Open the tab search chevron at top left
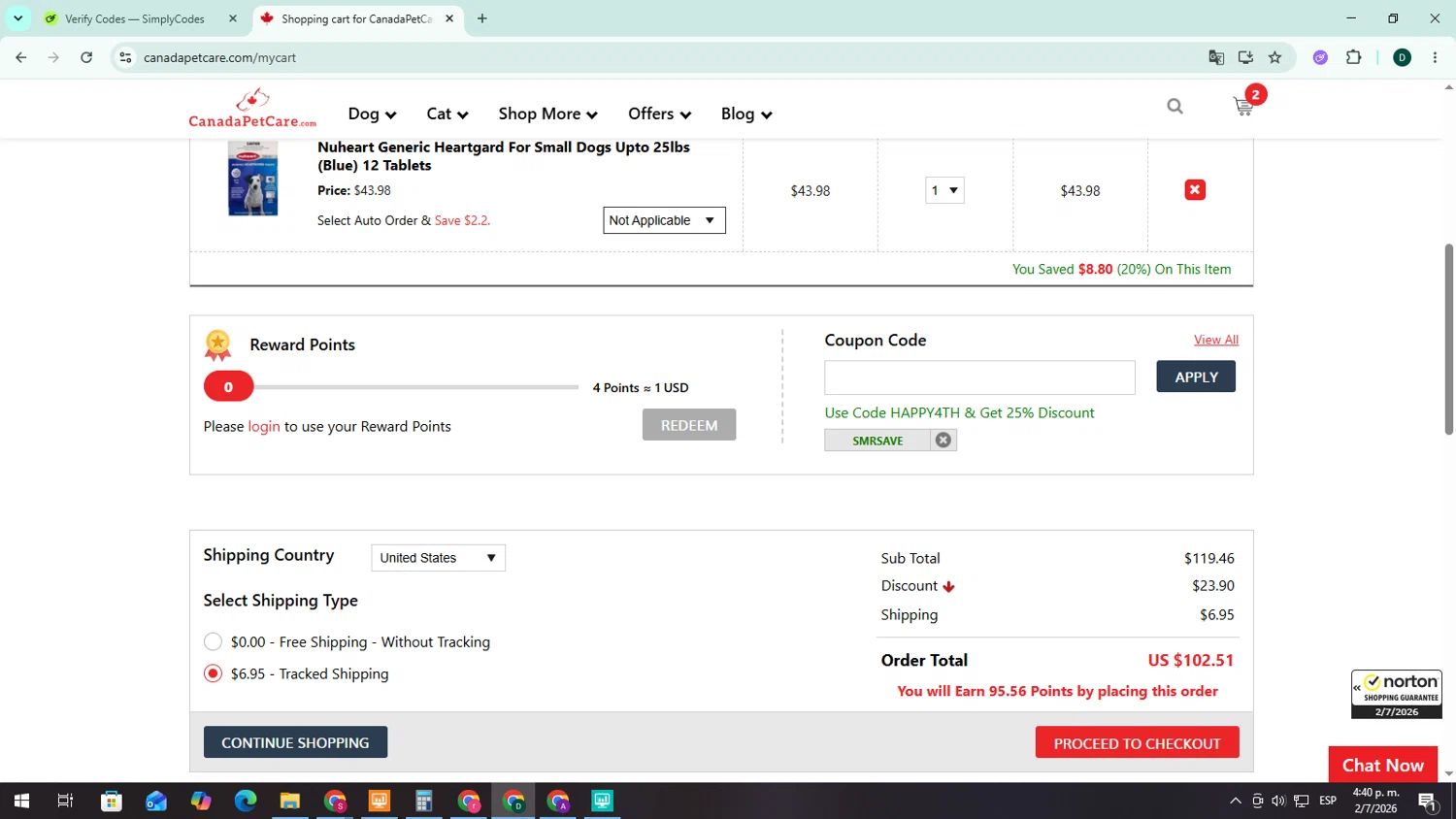Viewport: 1456px width, 819px height. click(17, 18)
